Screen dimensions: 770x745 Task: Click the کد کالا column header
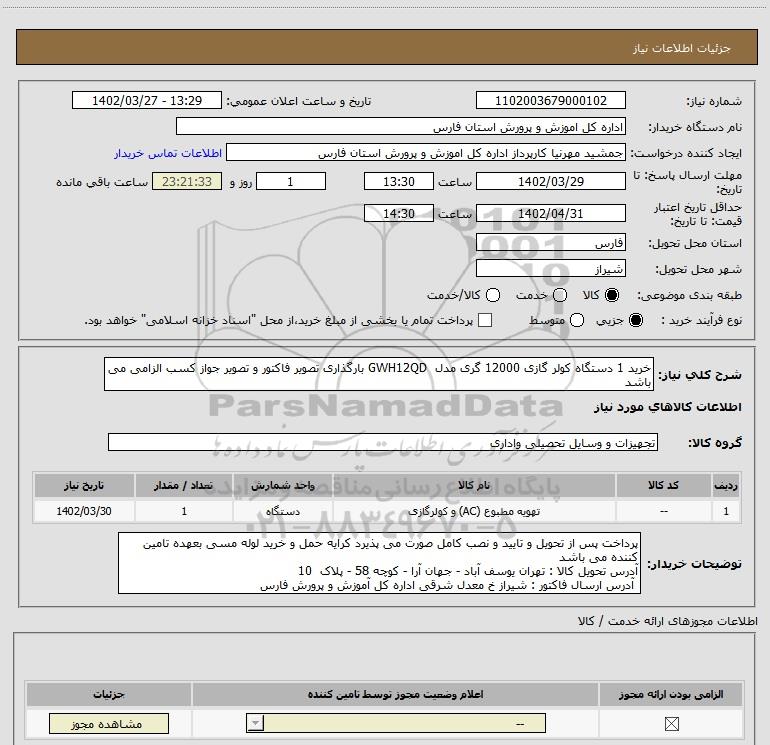tap(664, 485)
